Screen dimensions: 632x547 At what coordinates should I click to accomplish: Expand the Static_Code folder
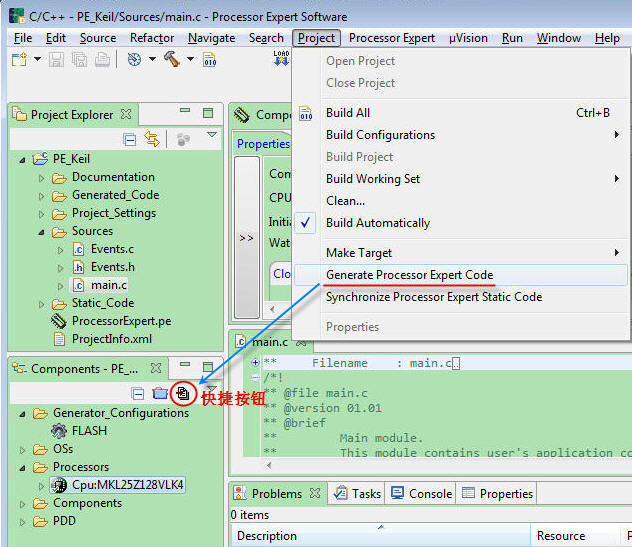tap(41, 304)
